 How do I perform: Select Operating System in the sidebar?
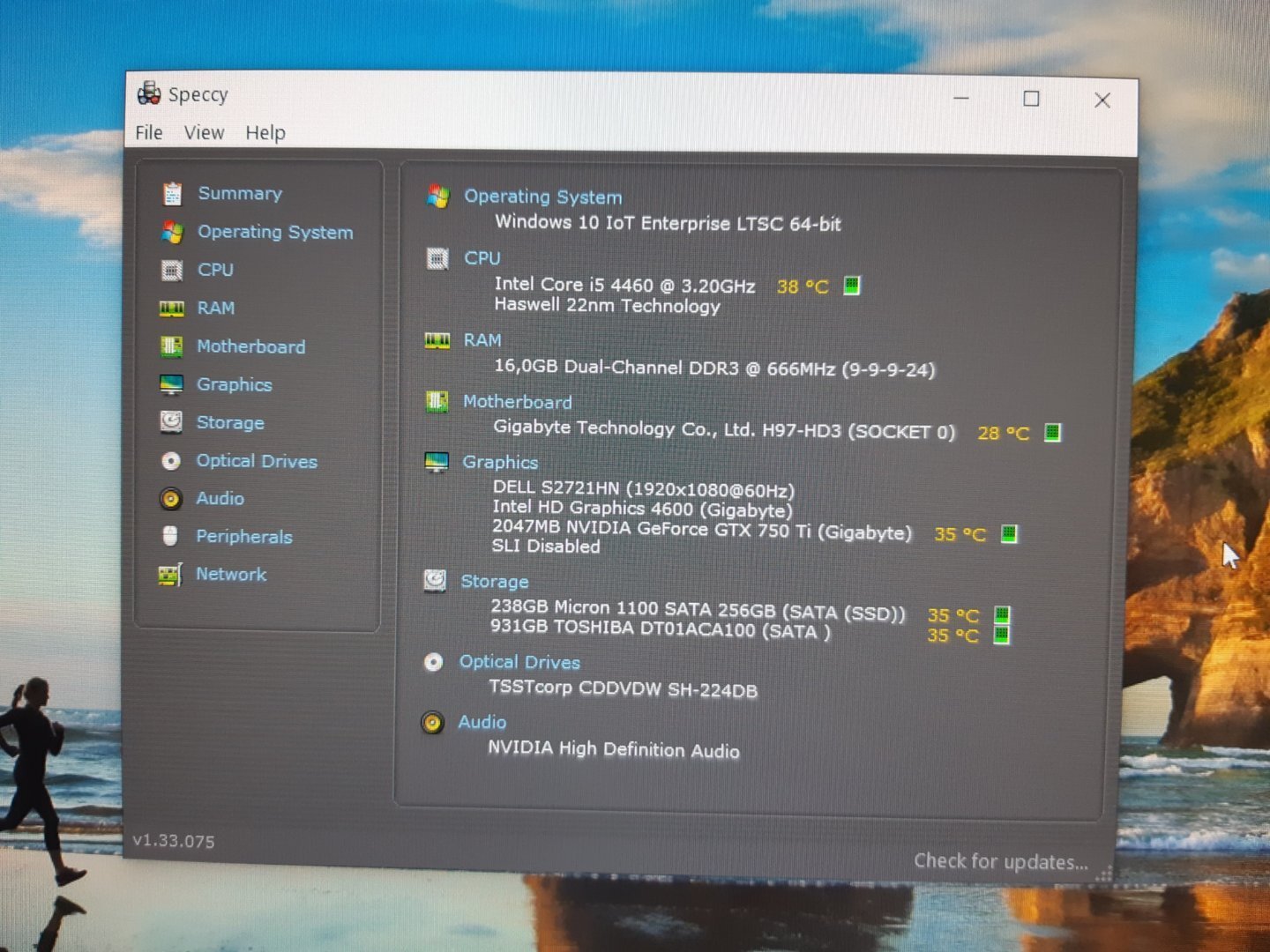tap(275, 232)
